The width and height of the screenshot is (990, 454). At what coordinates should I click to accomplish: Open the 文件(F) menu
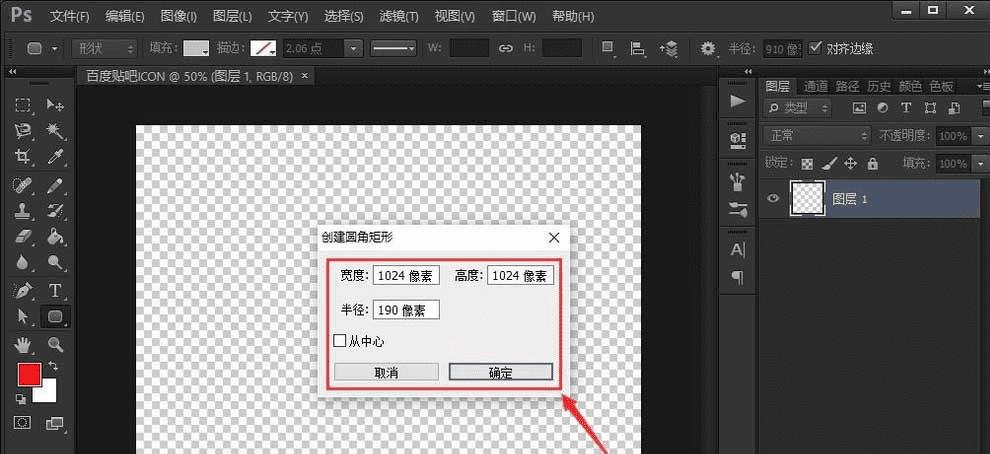[69, 16]
